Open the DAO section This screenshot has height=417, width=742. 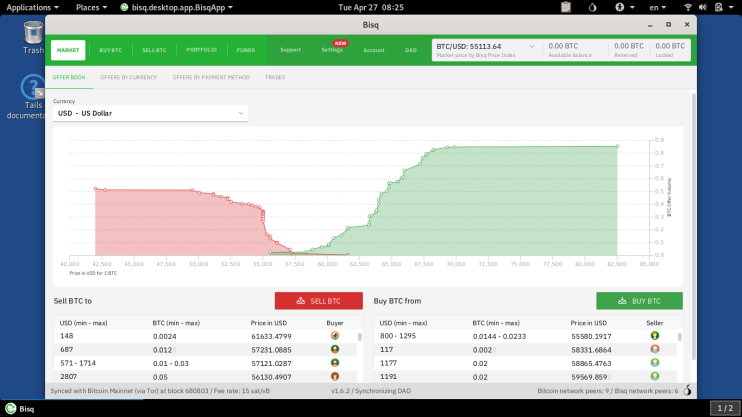coord(411,50)
